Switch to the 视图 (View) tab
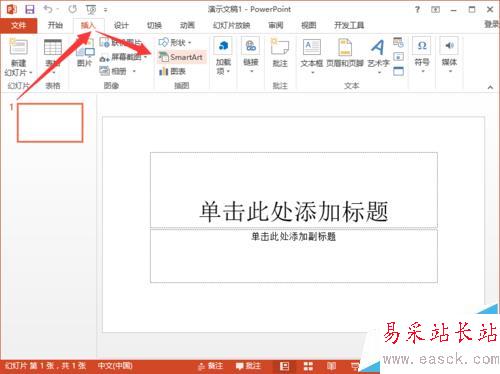The image size is (500, 374). pos(308,25)
